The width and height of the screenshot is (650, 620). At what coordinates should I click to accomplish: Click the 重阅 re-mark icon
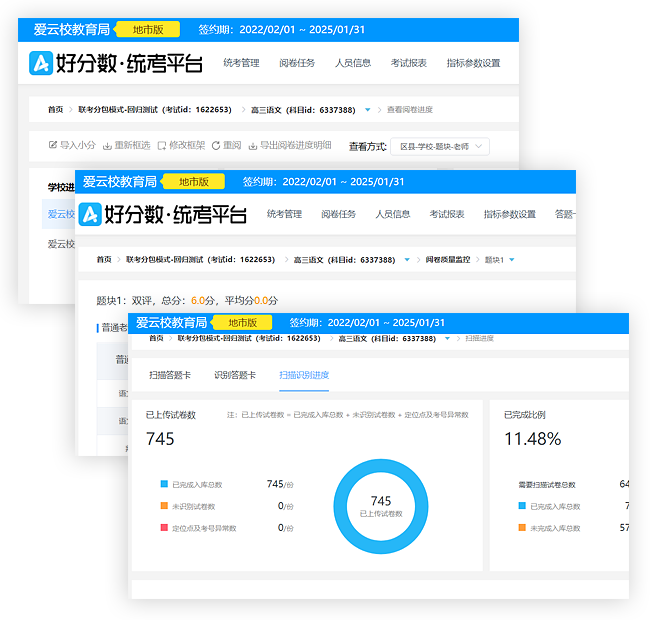pyautogui.click(x=217, y=145)
